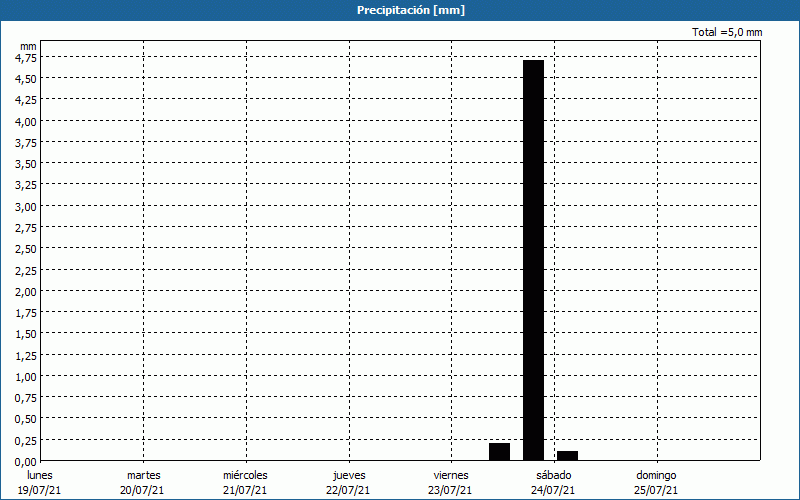The height and width of the screenshot is (500, 800).
Task: Click the 2,50 axis label
Action: tap(26, 249)
